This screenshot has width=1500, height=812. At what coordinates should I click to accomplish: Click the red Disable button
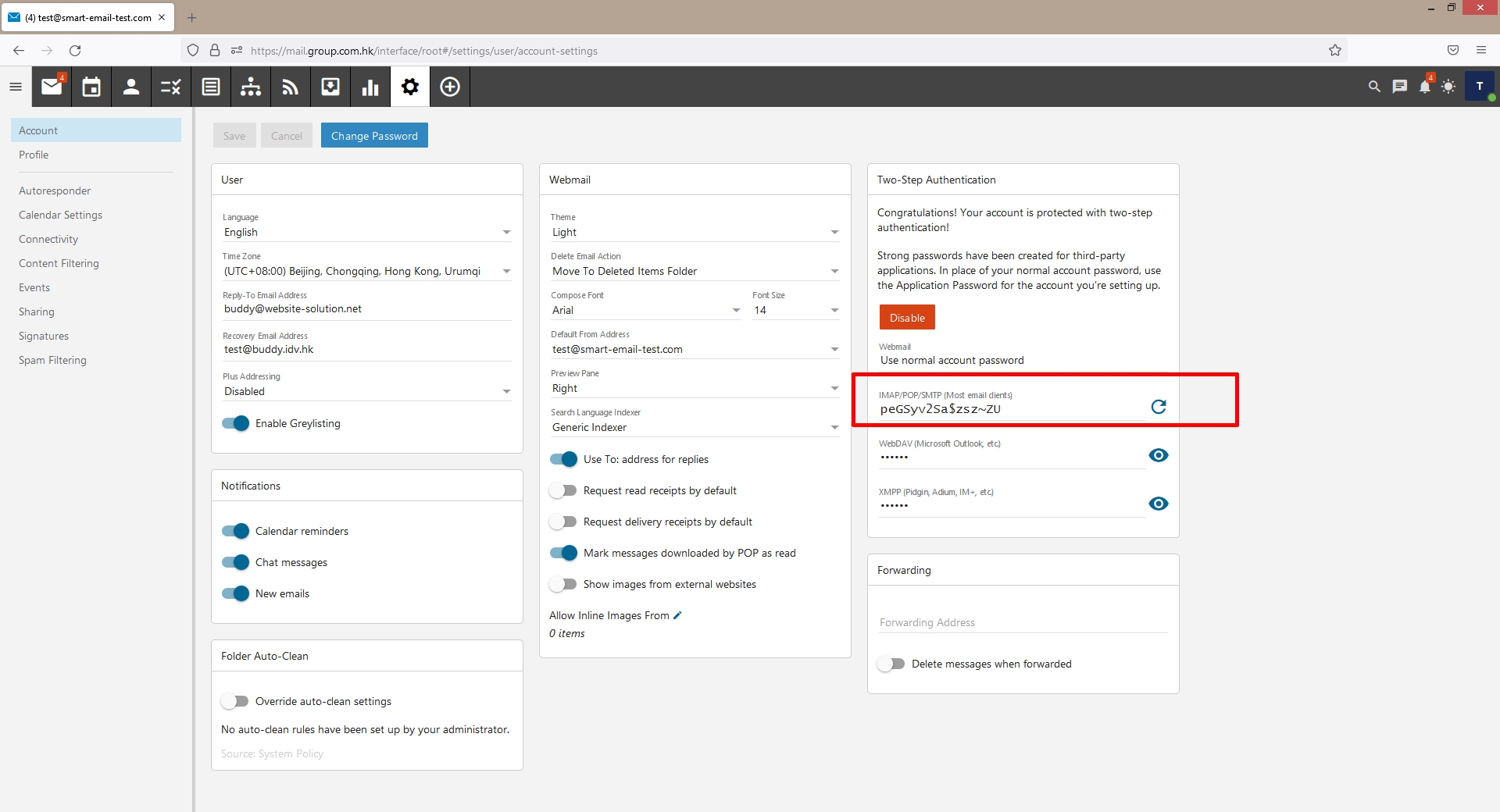tap(907, 318)
